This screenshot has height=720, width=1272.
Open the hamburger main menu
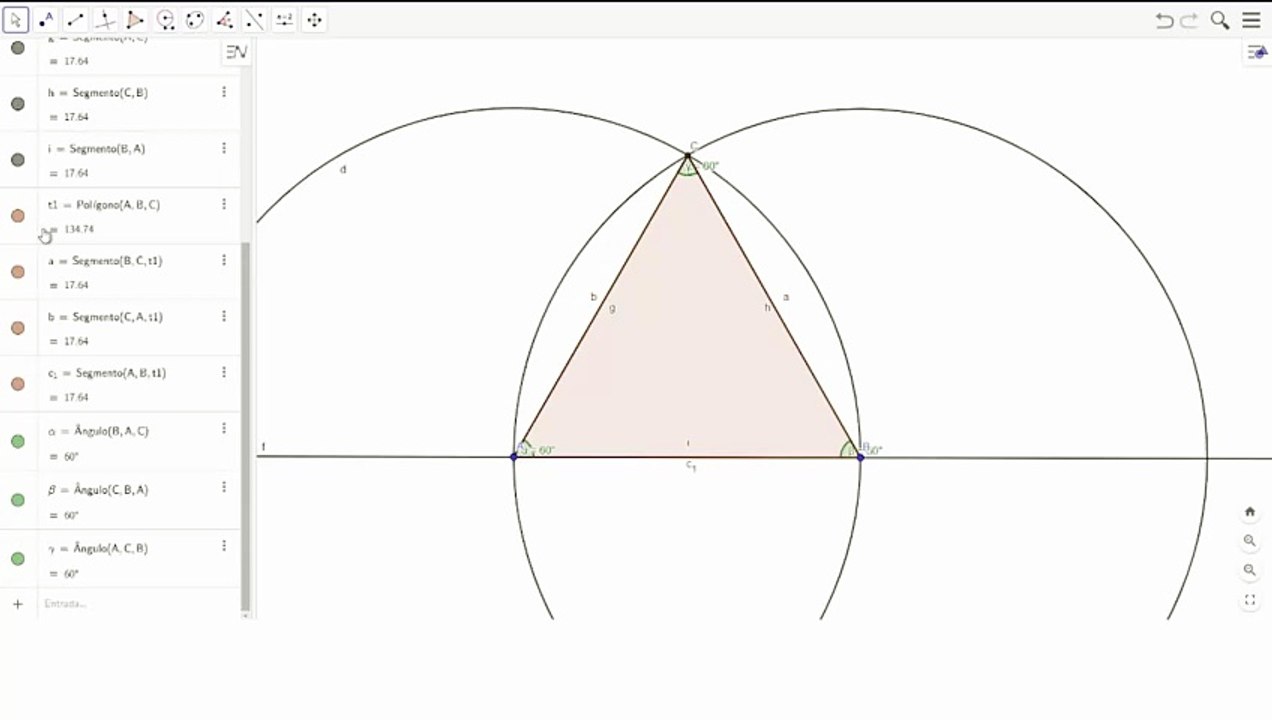pos(1251,20)
